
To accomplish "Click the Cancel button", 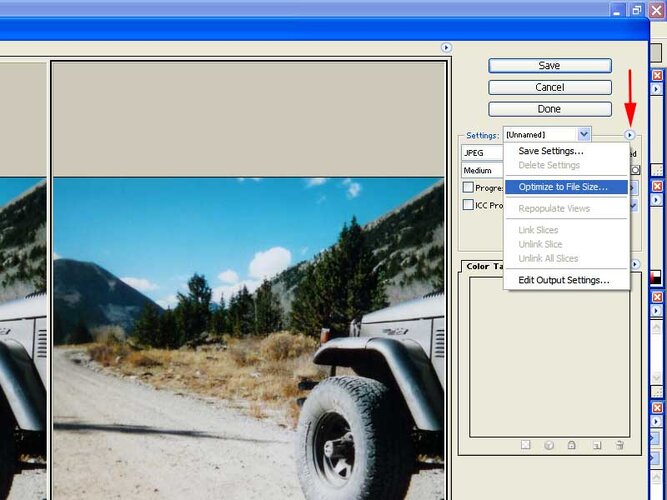I will coord(550,87).
